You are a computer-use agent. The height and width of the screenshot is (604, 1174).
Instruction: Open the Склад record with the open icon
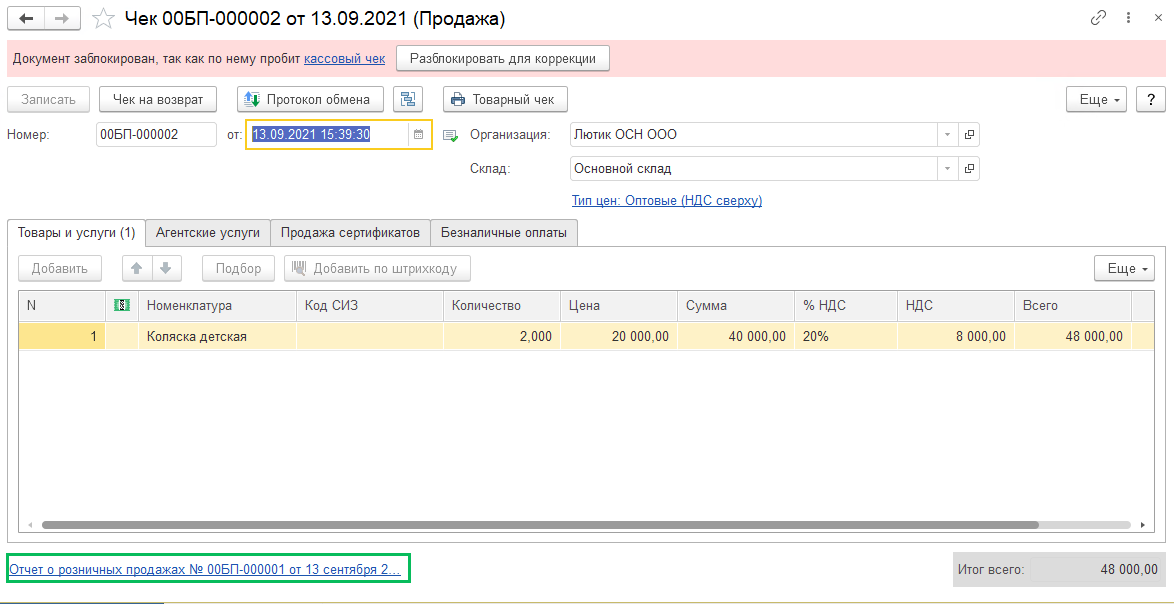pyautogui.click(x=968, y=169)
